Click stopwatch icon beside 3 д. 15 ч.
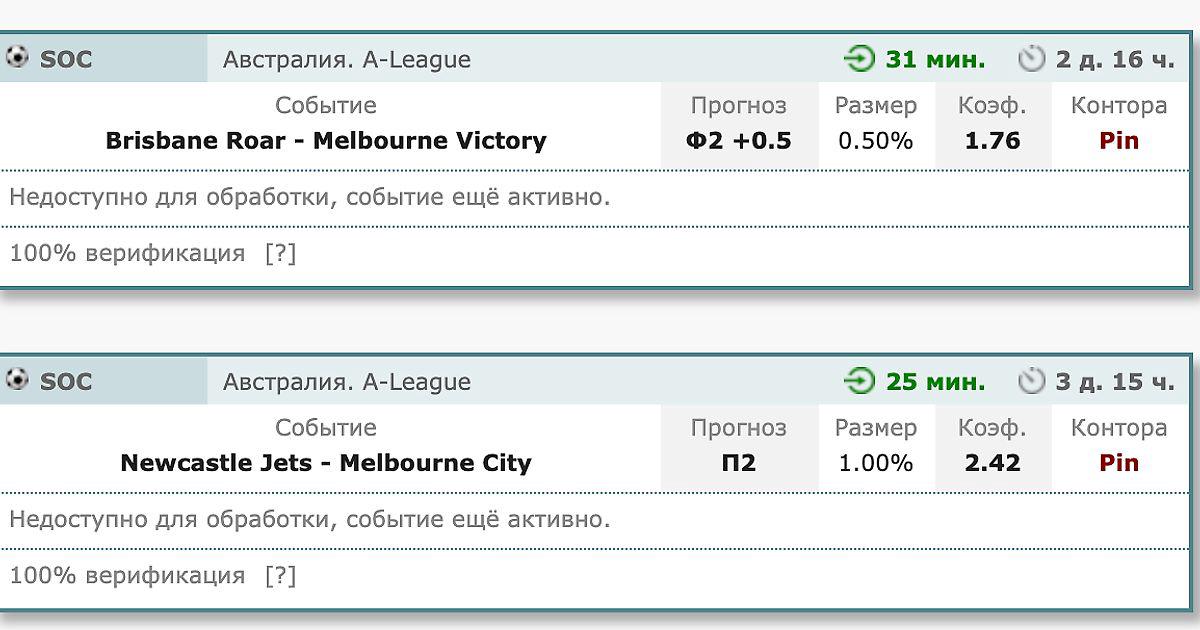The height and width of the screenshot is (630, 1200). click(x=1031, y=382)
